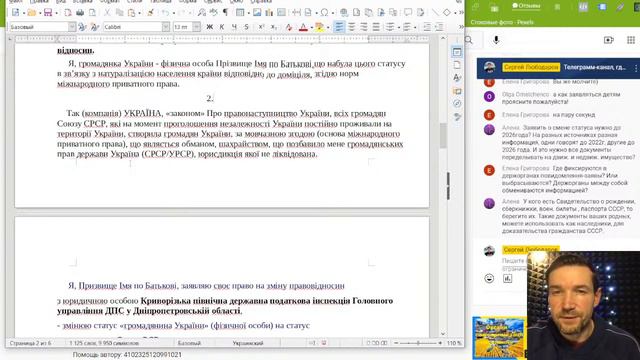Insert a hyperlink with the globe icon
Screen dimensions: 640x360
pos(344,13)
